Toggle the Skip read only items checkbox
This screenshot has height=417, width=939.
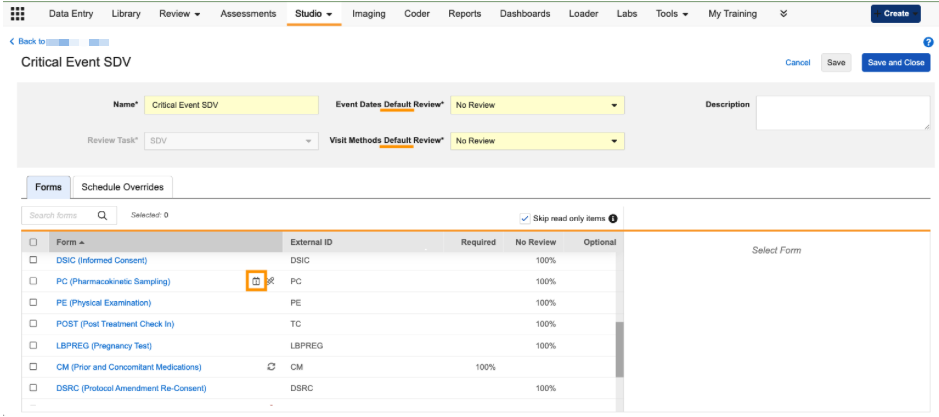coord(525,219)
